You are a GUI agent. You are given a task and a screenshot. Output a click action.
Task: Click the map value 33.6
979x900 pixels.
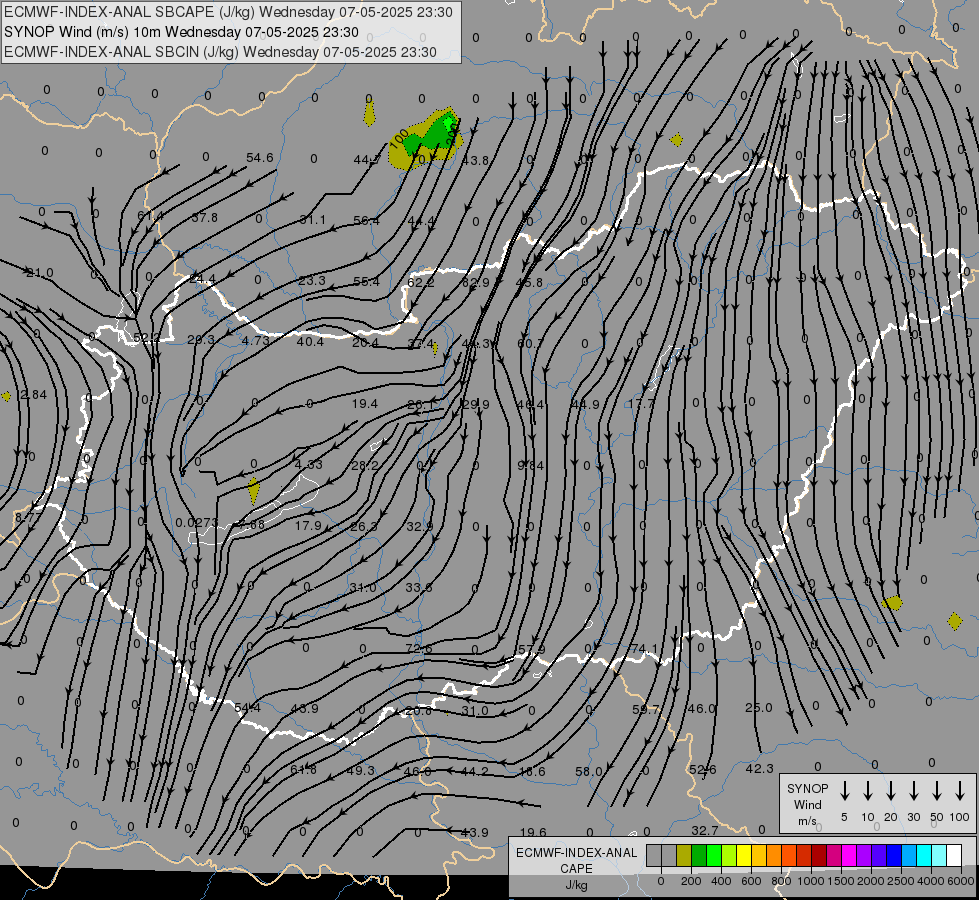419,587
